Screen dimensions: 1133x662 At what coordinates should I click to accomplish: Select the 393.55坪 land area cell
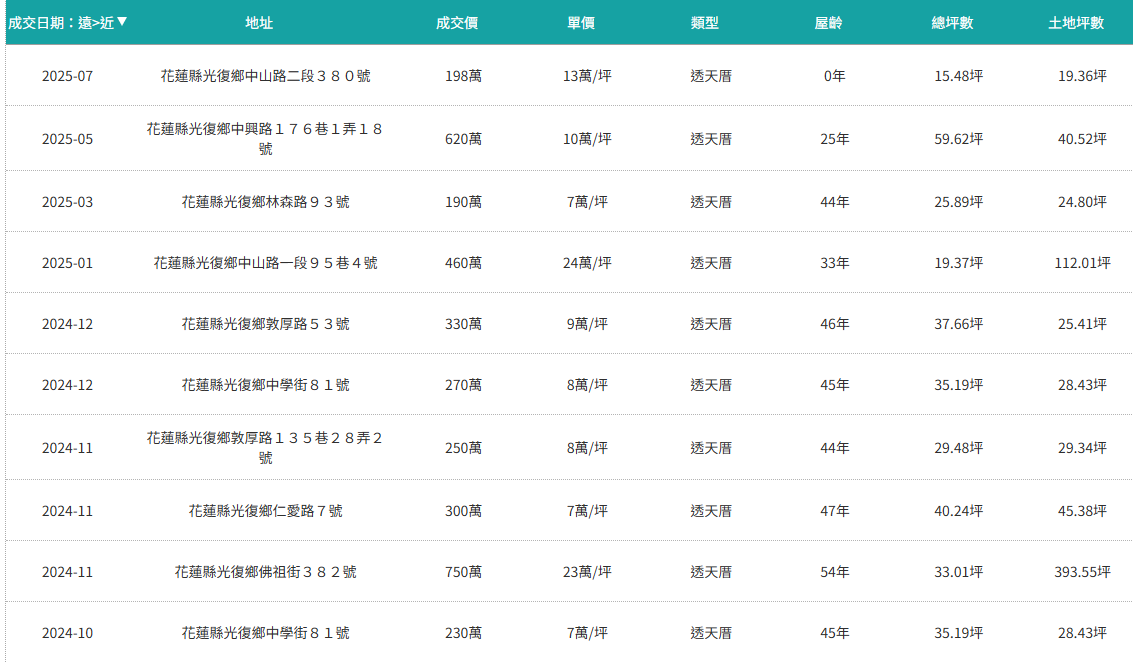[x=1082, y=572]
